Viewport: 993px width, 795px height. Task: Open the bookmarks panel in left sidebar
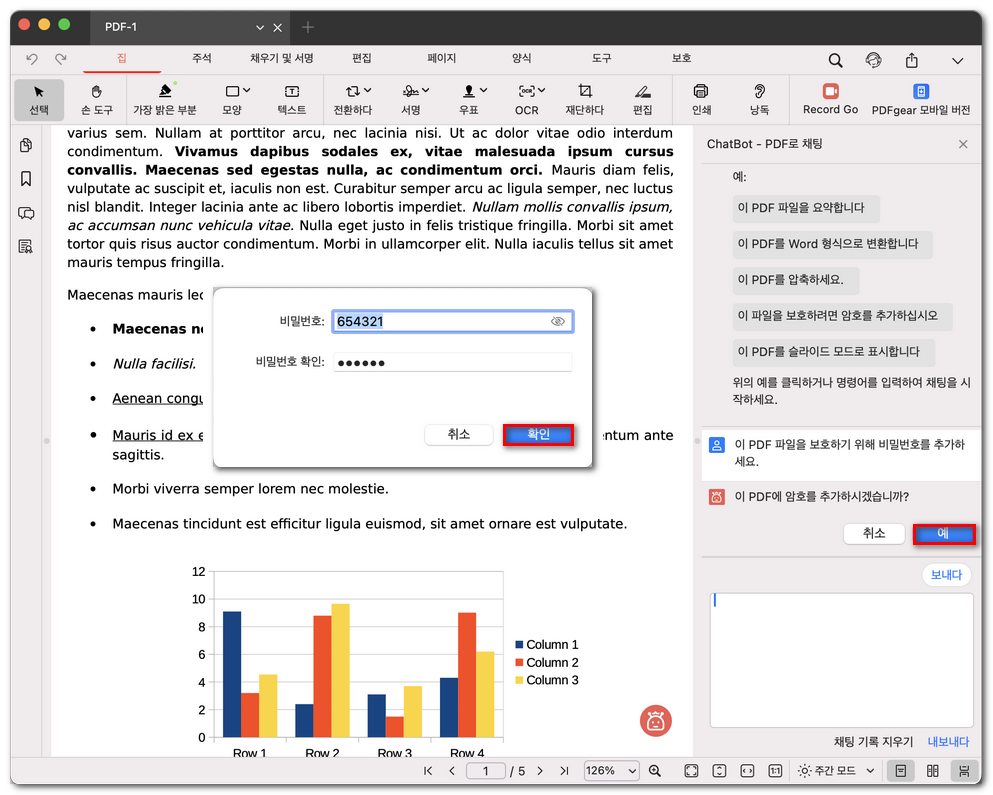click(x=27, y=179)
